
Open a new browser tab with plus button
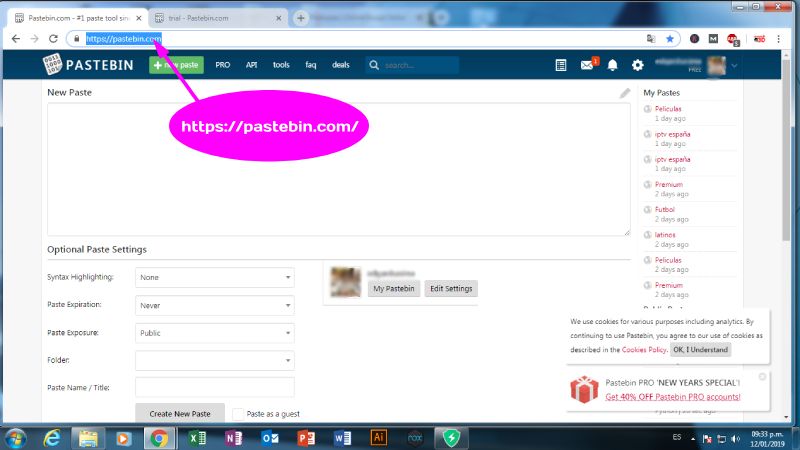(301, 18)
